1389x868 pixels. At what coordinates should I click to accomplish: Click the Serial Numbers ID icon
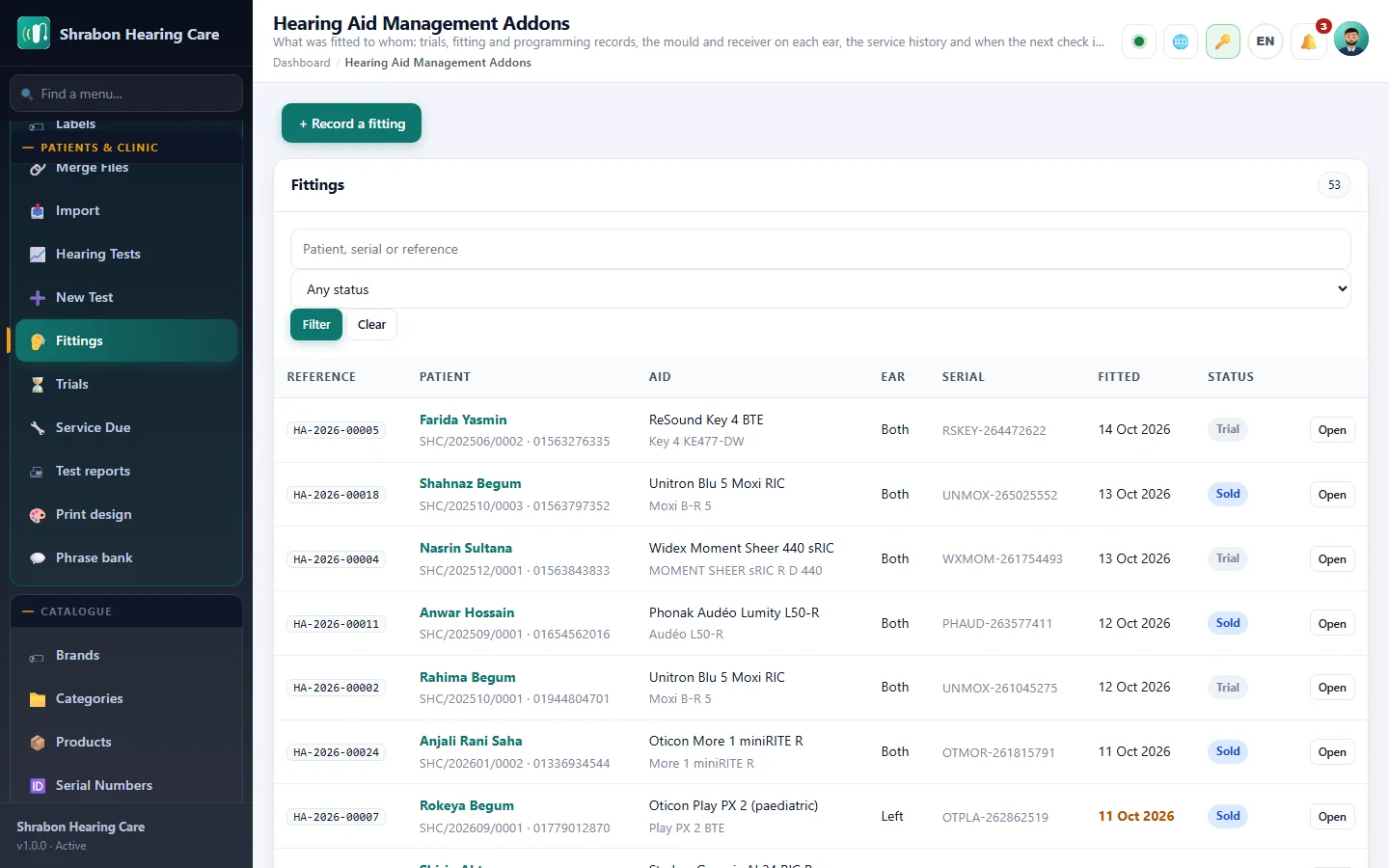(x=38, y=786)
